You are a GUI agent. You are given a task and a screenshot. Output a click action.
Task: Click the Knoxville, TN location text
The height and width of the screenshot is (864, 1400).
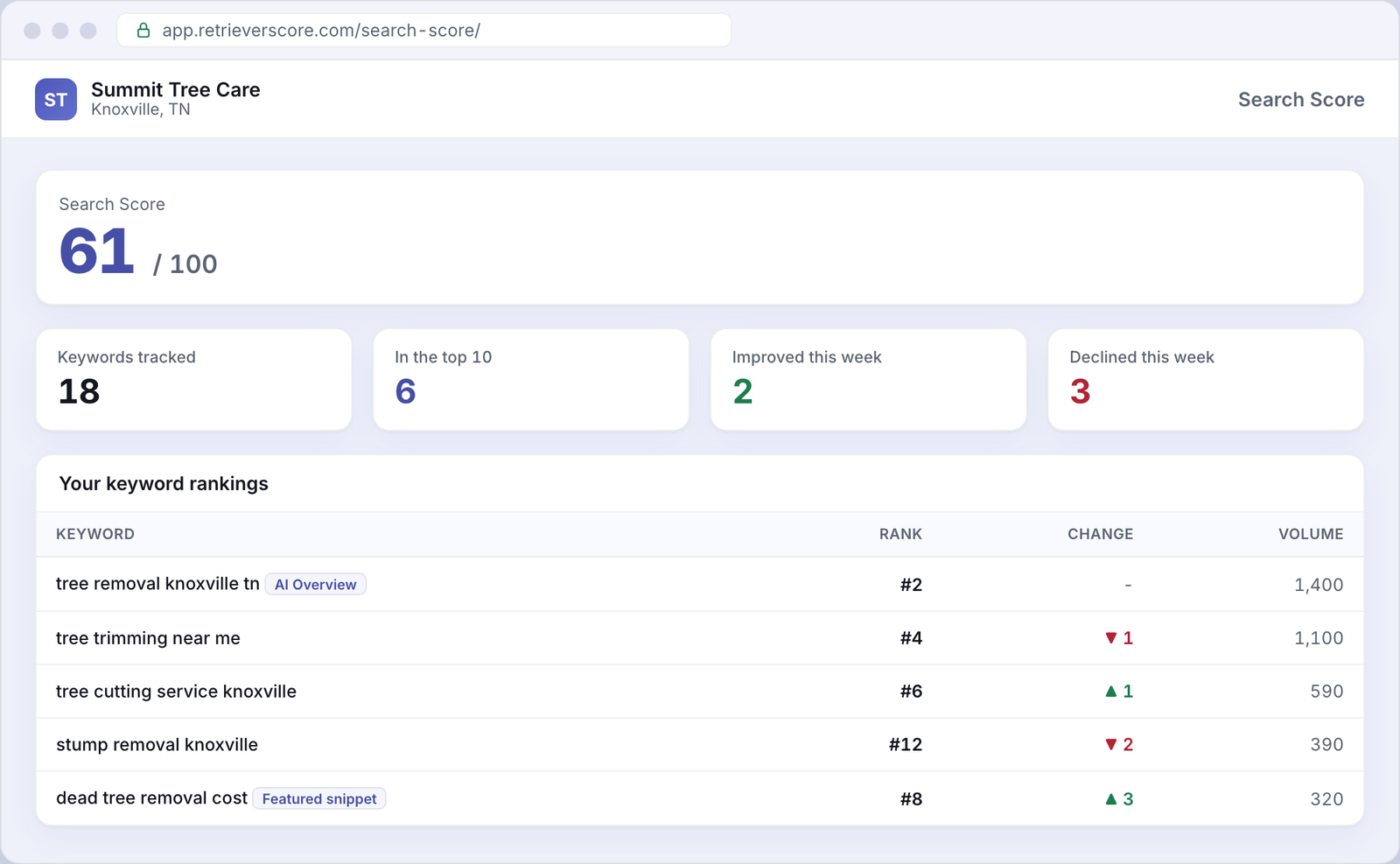tap(141, 109)
